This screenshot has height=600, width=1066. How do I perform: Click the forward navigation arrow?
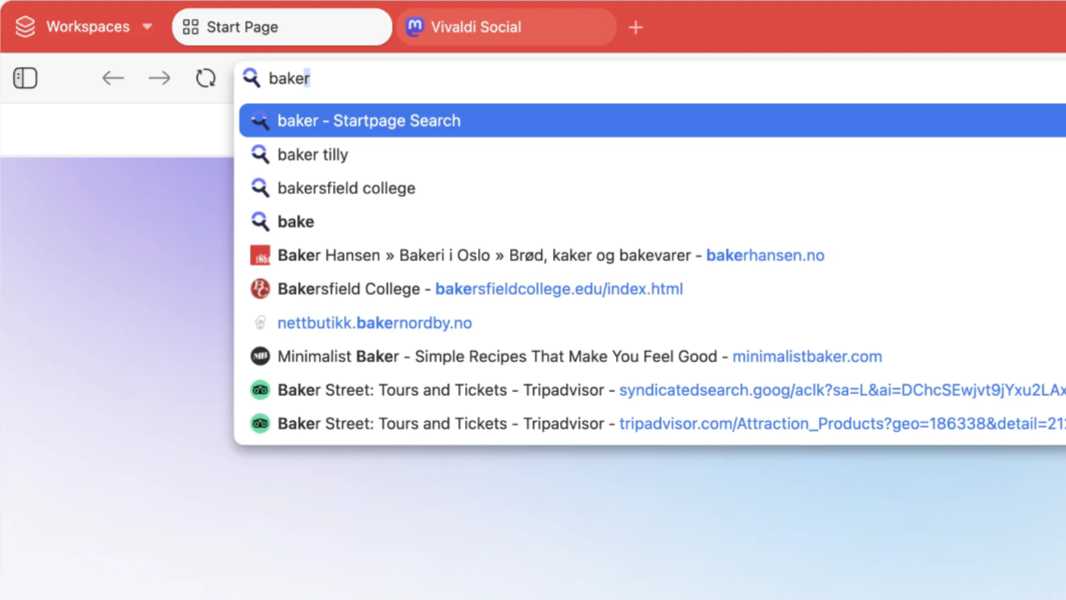pos(159,77)
